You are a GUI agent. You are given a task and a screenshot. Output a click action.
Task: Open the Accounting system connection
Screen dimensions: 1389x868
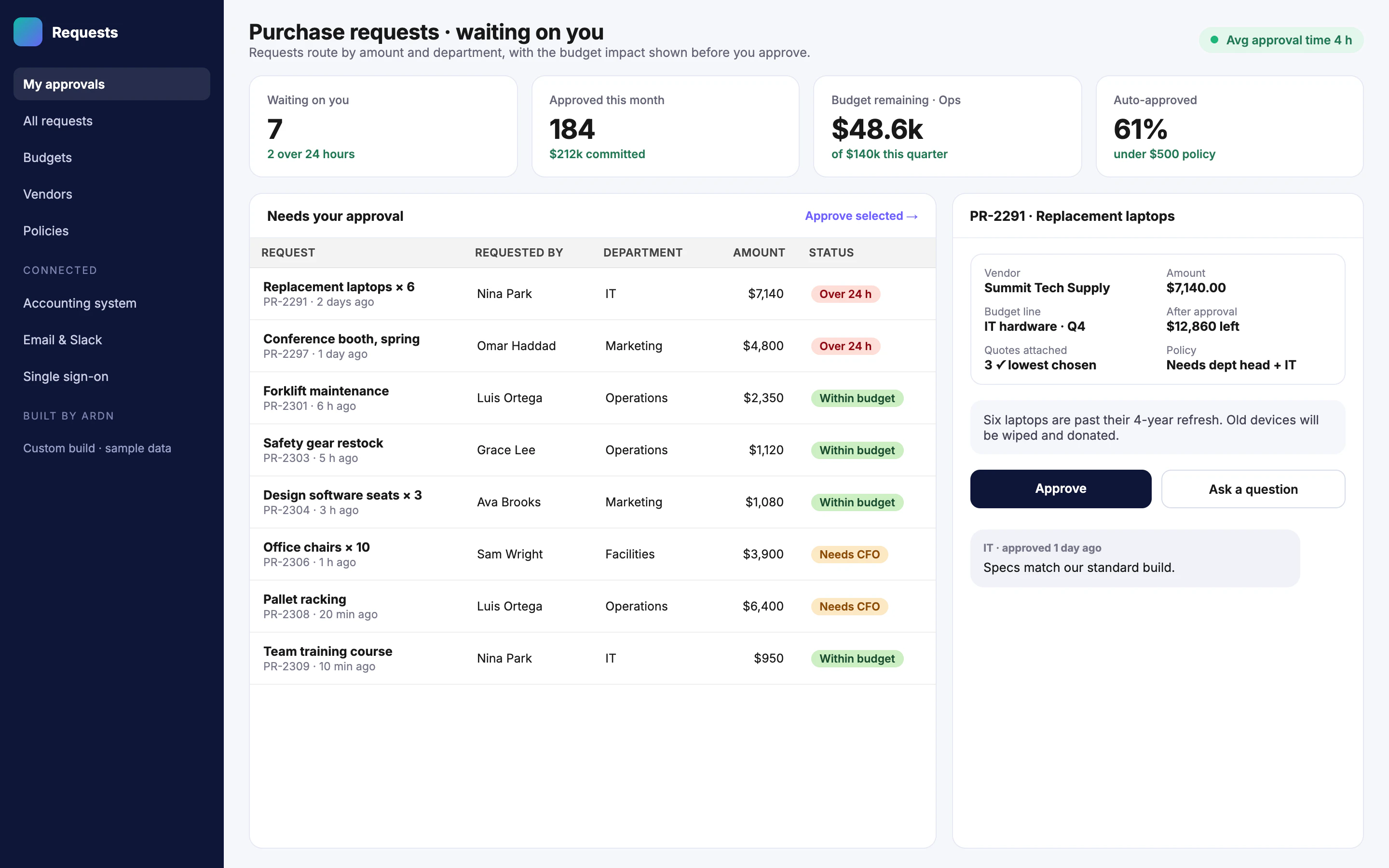[x=112, y=303]
